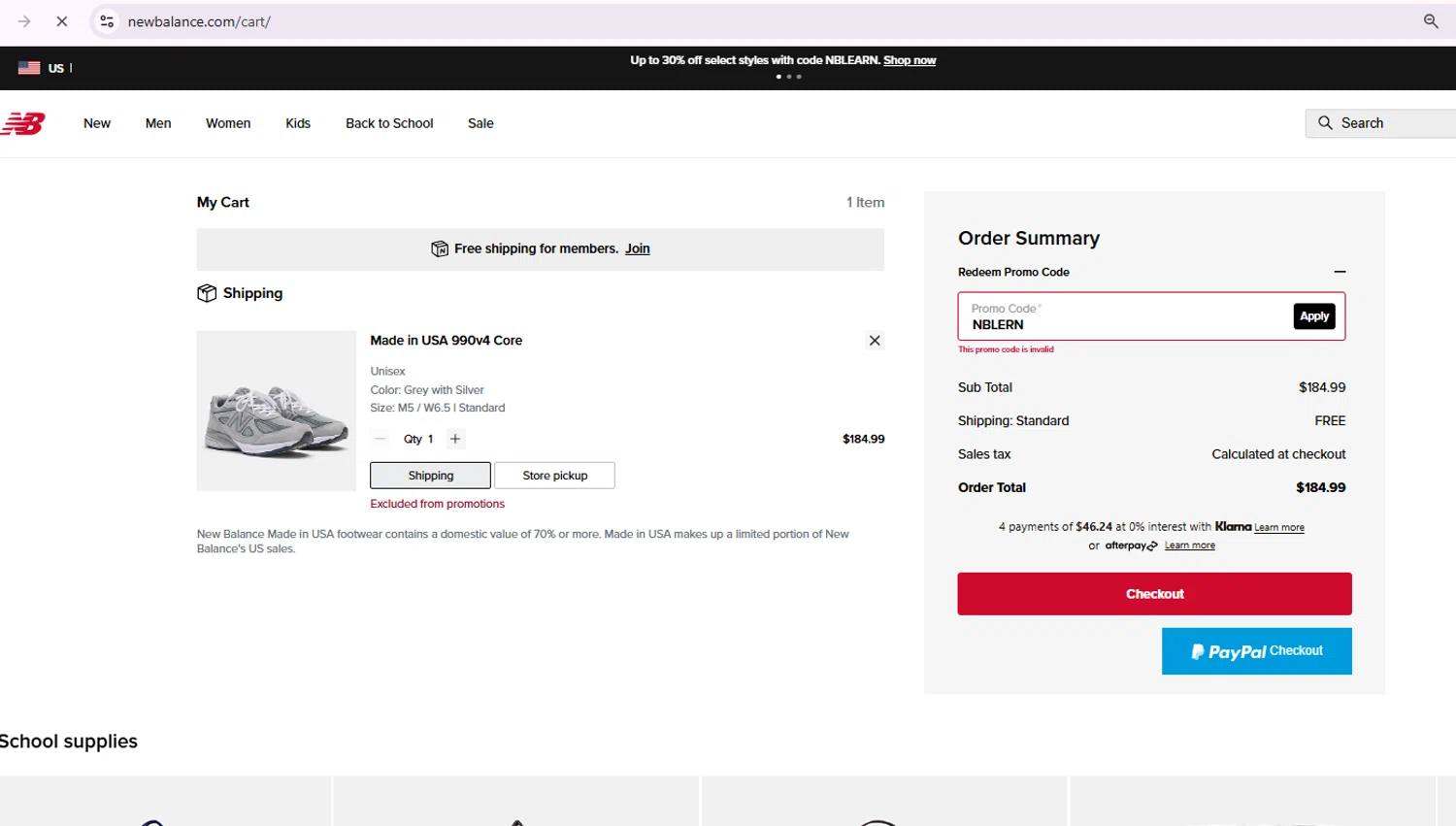The height and width of the screenshot is (826, 1456).
Task: Click Klarna Learn more link
Action: [x=1279, y=528]
